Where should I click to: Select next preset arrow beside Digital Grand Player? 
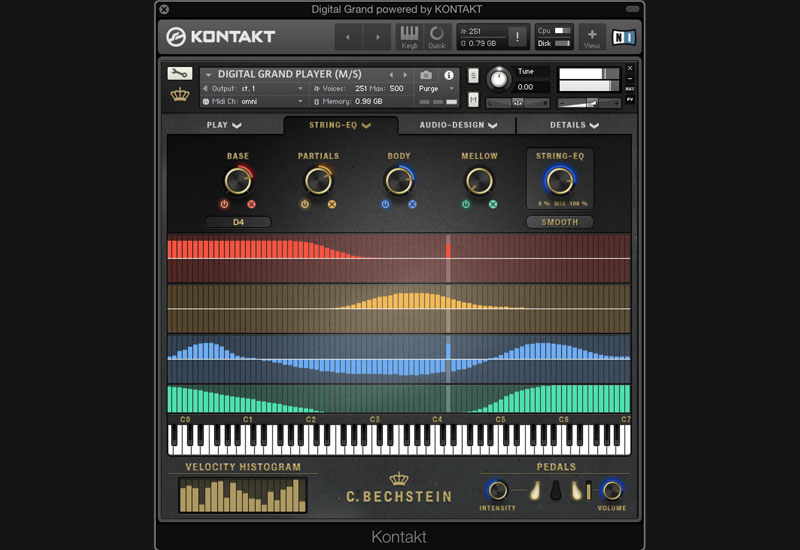pyautogui.click(x=405, y=75)
